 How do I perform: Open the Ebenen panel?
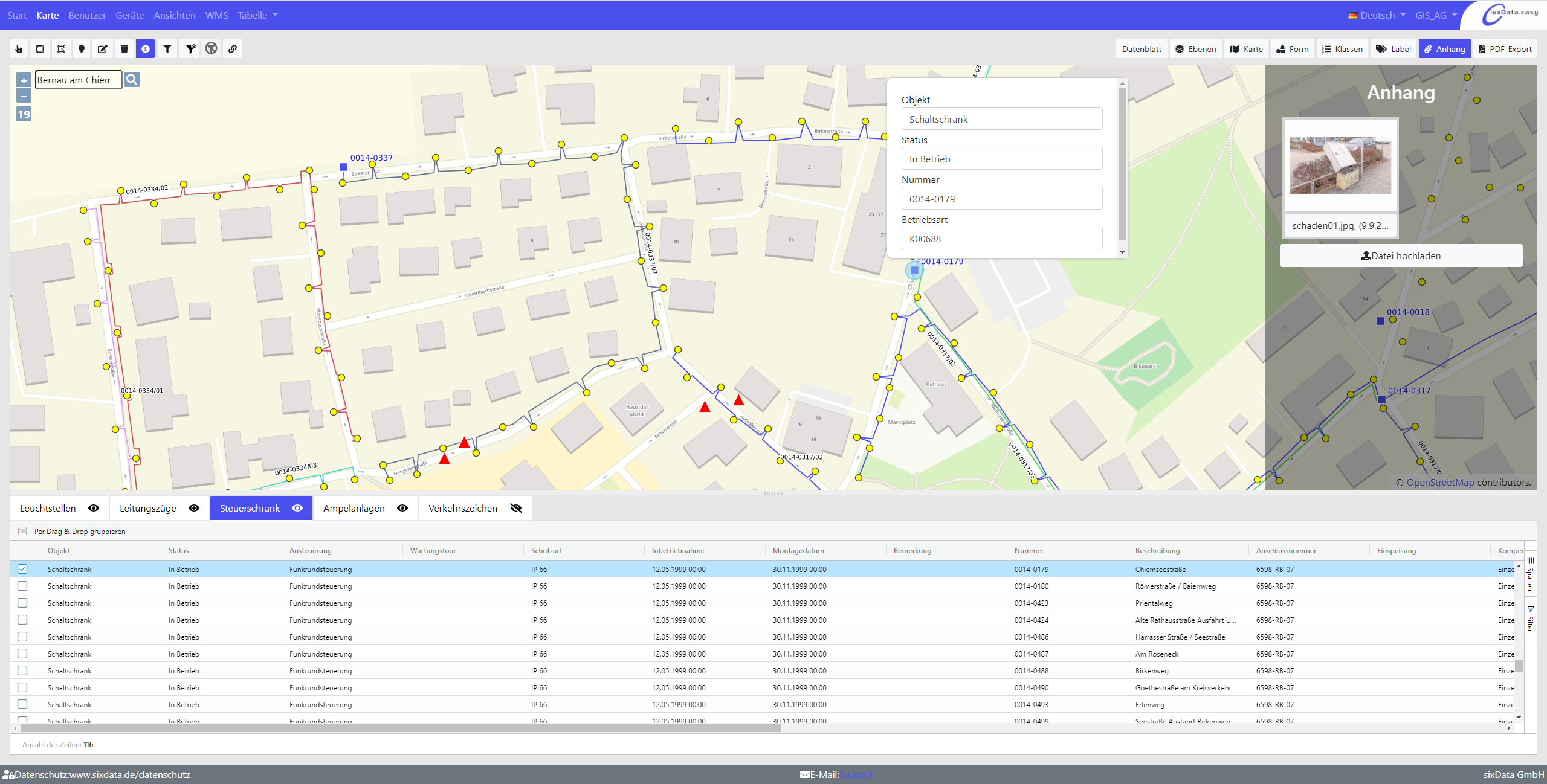pyautogui.click(x=1195, y=49)
